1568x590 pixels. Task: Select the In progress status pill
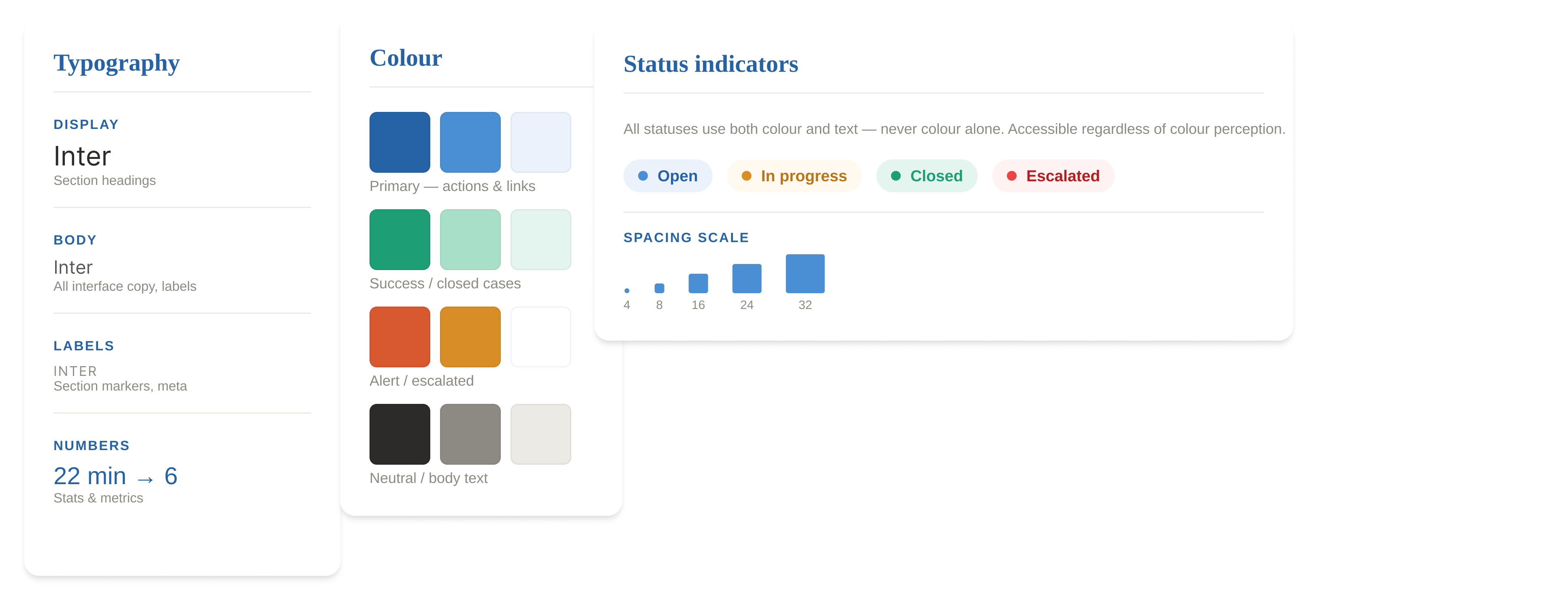tap(794, 176)
